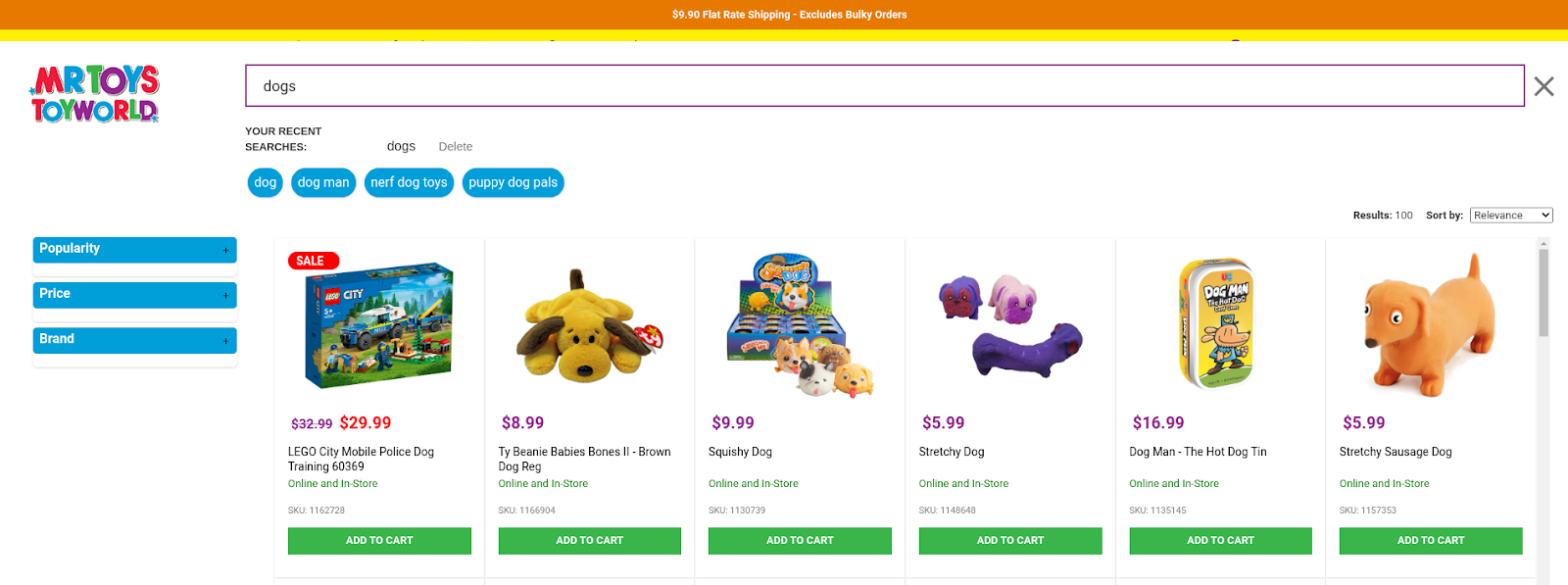The width and height of the screenshot is (1568, 585).
Task: Select the 'dog' suggestion chip
Action: pyautogui.click(x=266, y=182)
